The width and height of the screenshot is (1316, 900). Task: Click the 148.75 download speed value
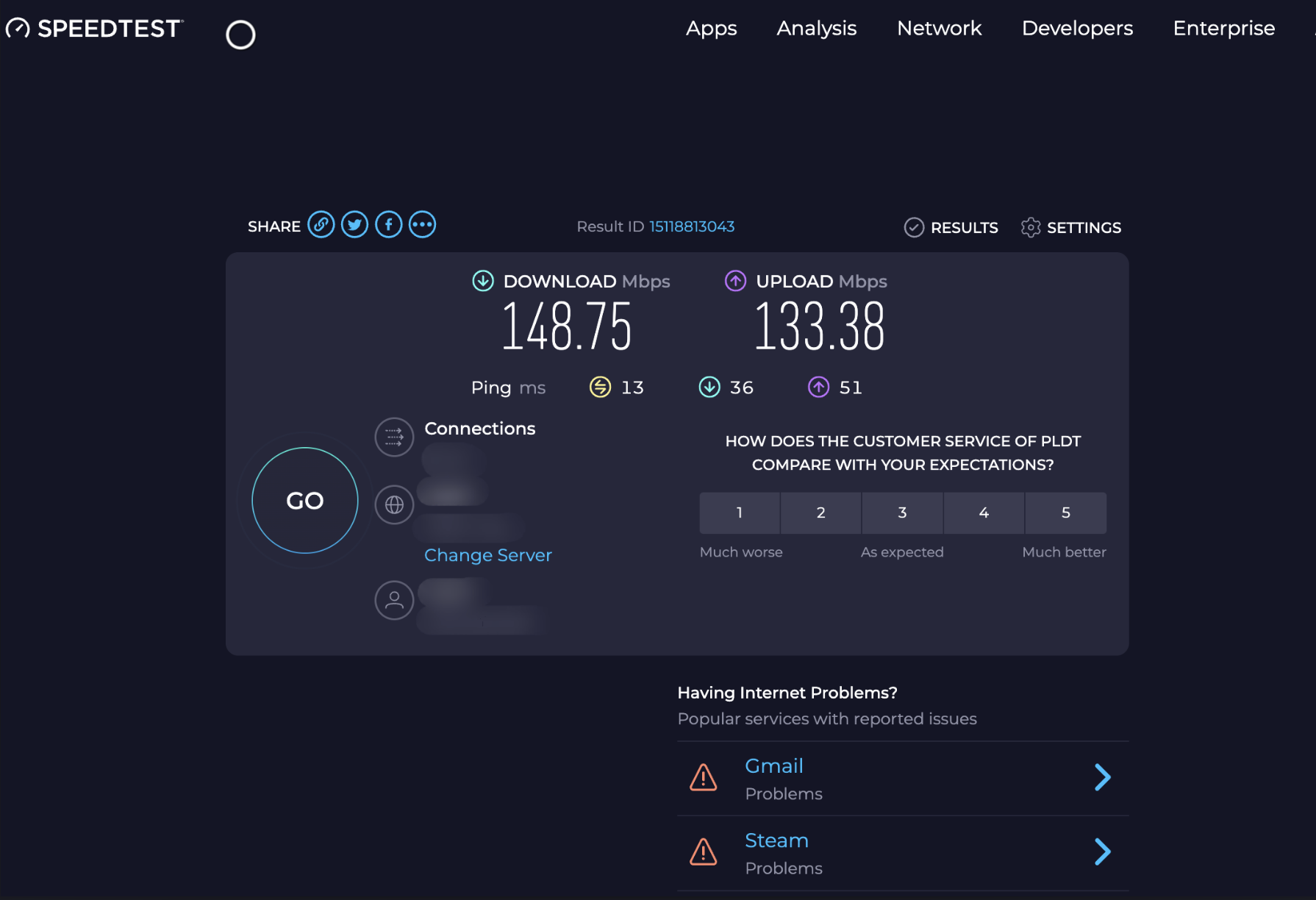pyautogui.click(x=567, y=326)
